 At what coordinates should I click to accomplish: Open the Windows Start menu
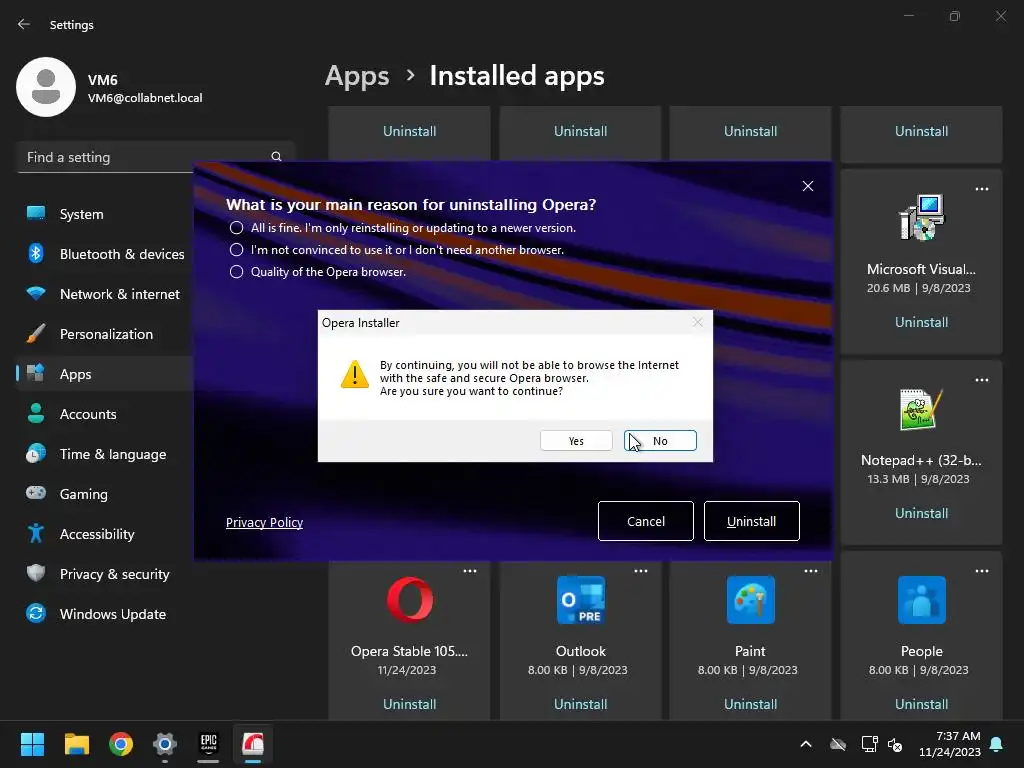(32, 744)
